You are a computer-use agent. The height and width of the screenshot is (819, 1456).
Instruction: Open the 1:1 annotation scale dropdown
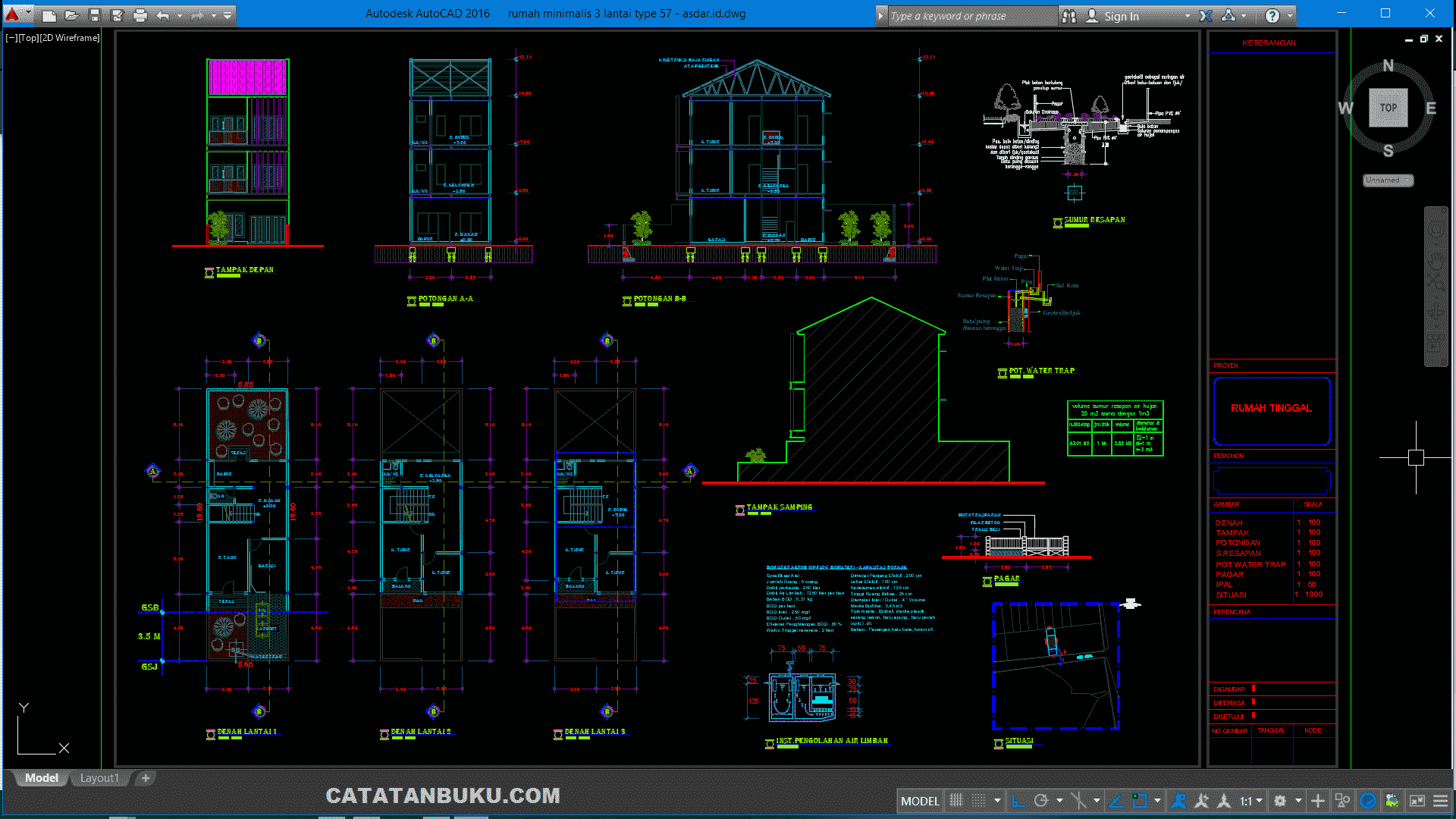[1251, 801]
